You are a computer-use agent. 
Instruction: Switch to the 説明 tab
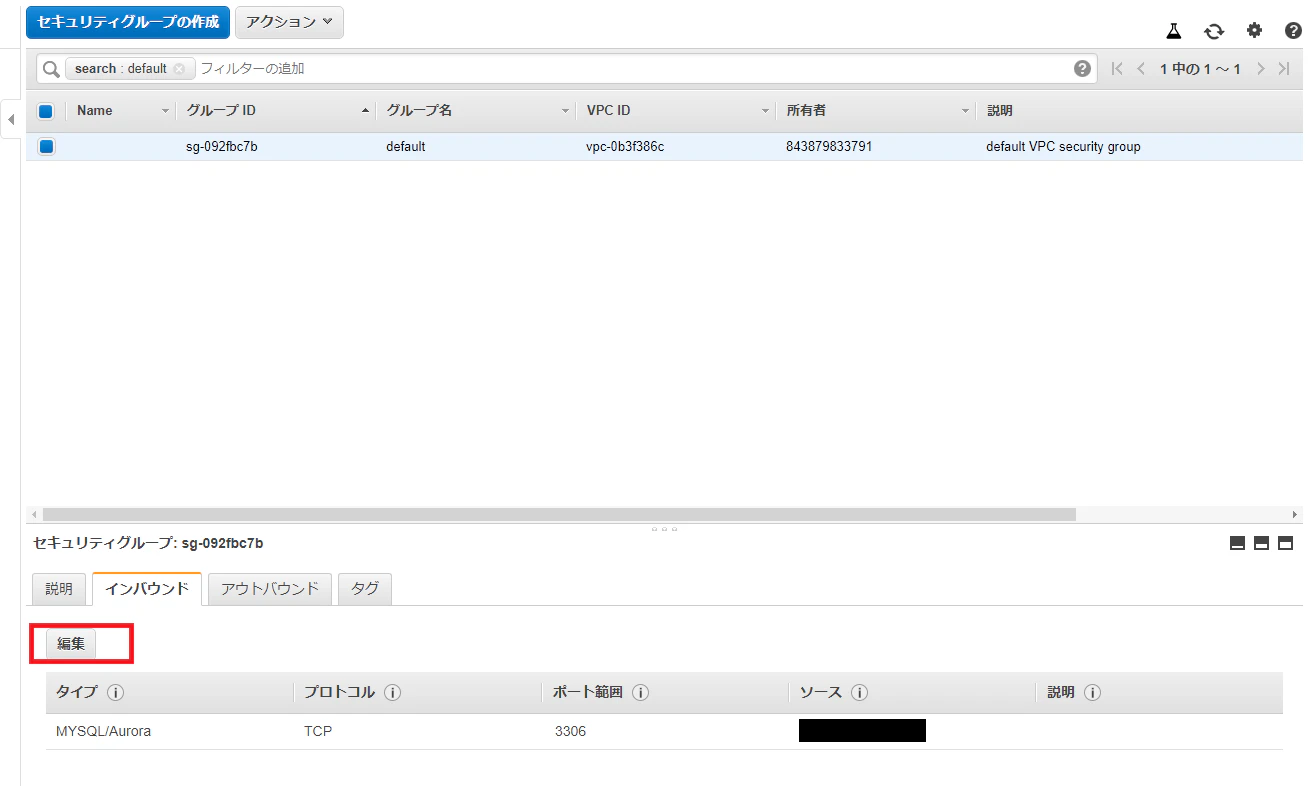tap(59, 589)
